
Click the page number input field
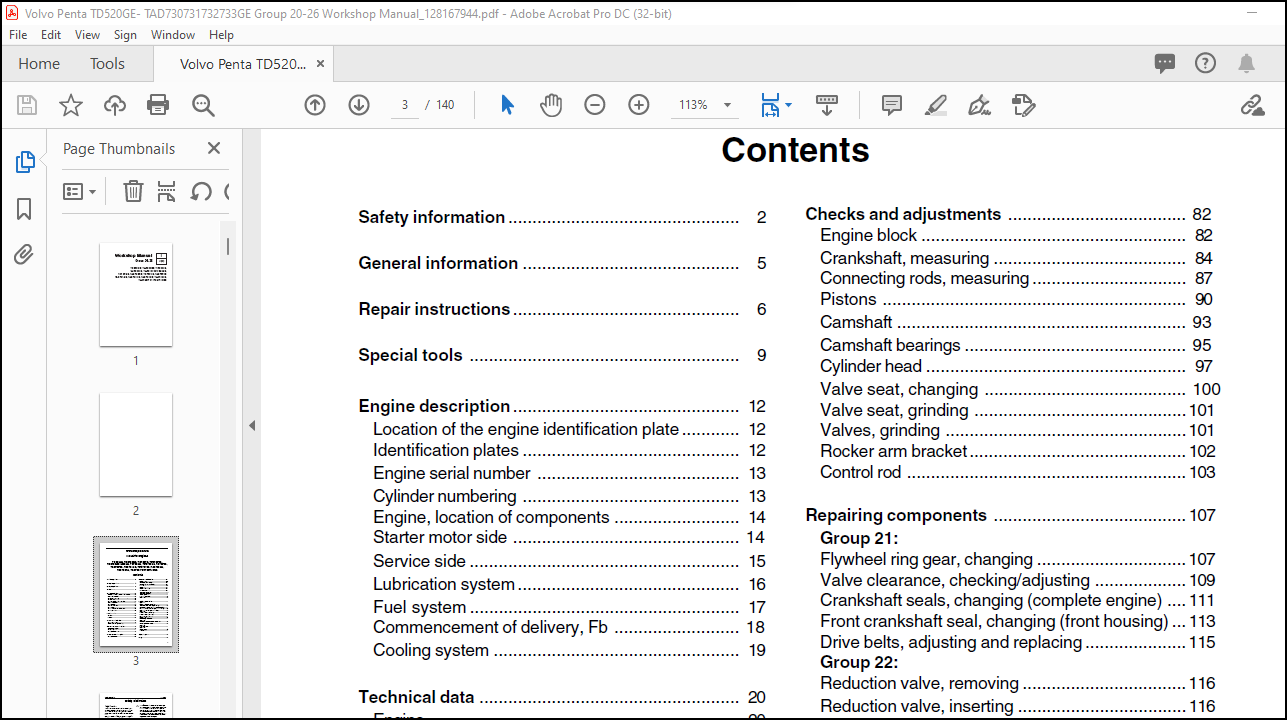click(x=404, y=105)
